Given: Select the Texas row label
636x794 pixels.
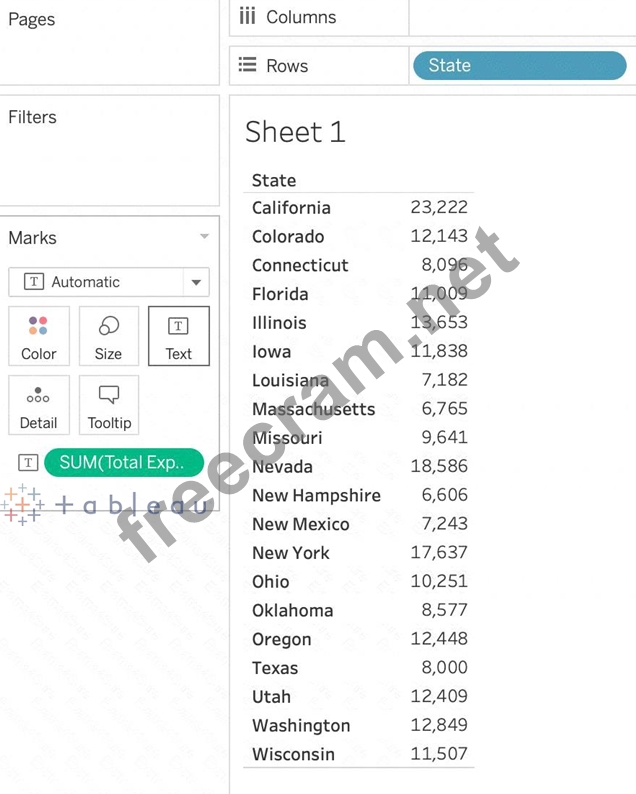Looking at the screenshot, I should point(275,668).
